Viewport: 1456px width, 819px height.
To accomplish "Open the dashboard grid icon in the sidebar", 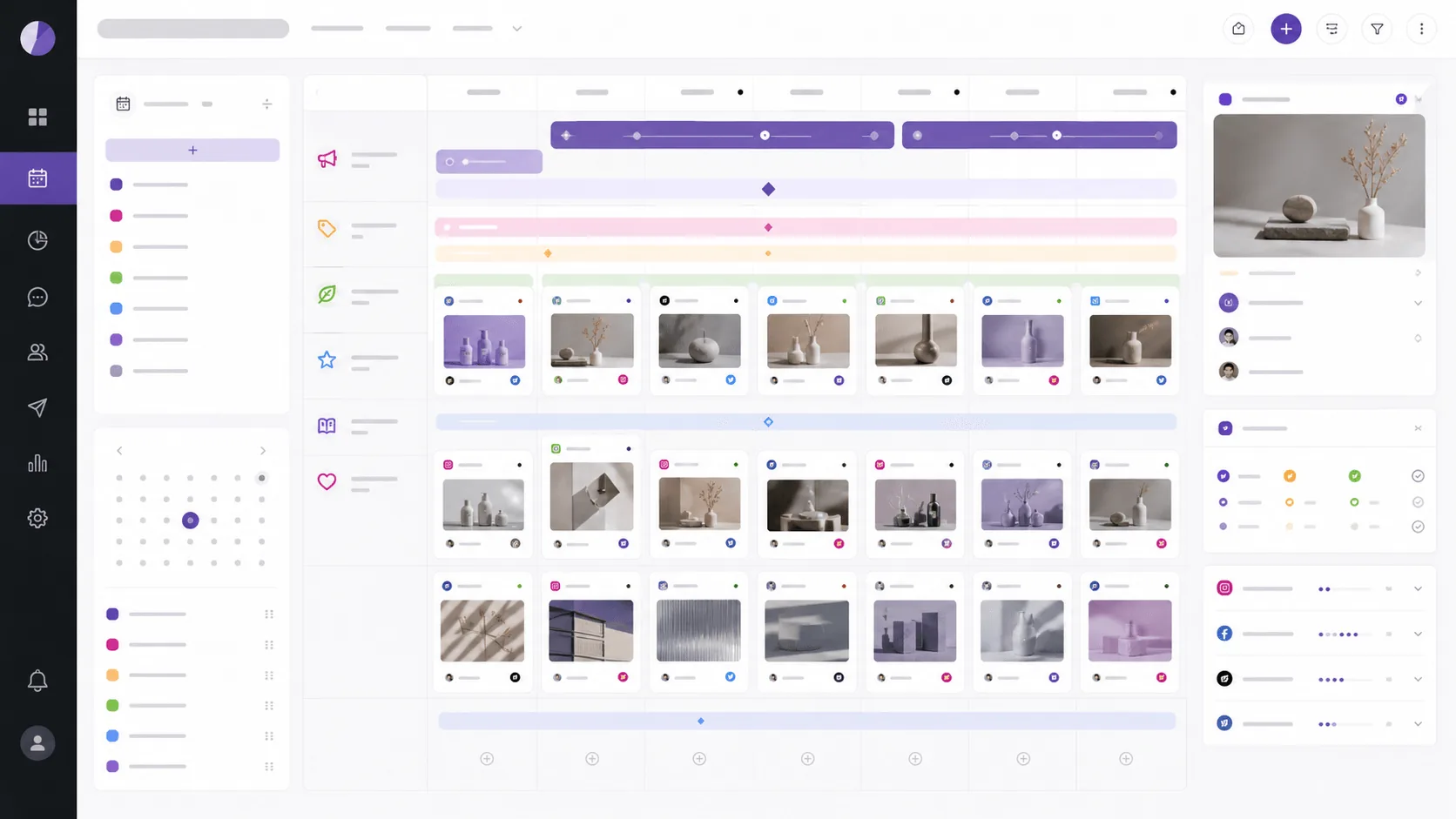I will (37, 117).
